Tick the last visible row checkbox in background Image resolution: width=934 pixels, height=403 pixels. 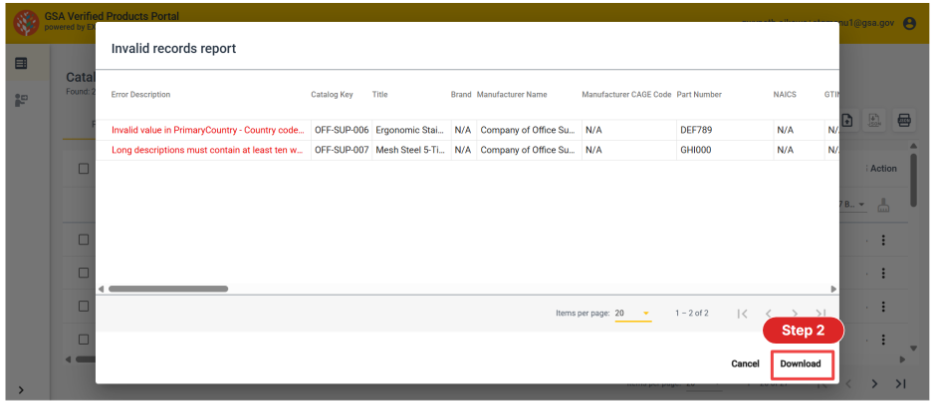(x=84, y=339)
